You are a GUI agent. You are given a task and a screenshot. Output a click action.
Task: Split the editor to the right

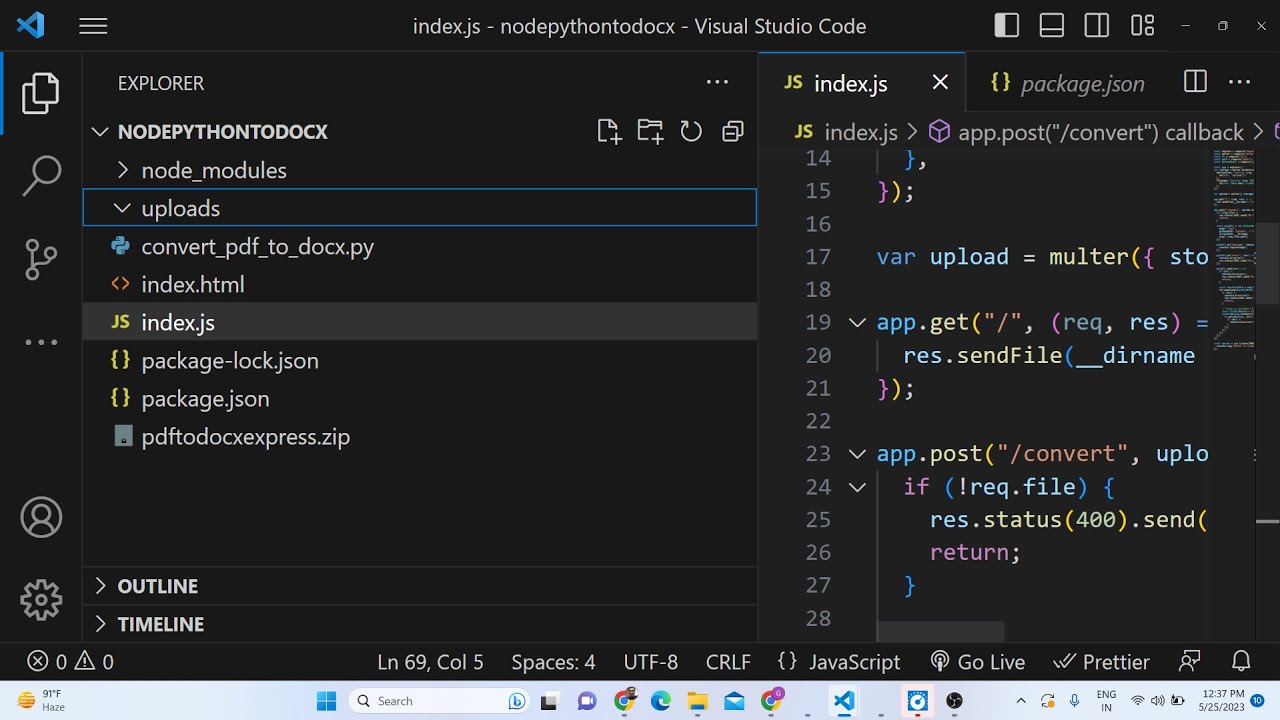click(1195, 83)
